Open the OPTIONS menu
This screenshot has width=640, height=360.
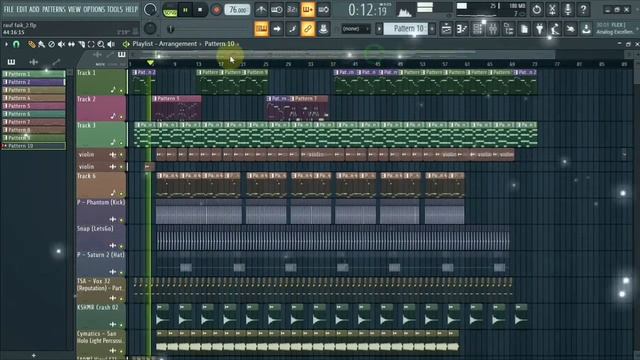(x=94, y=9)
